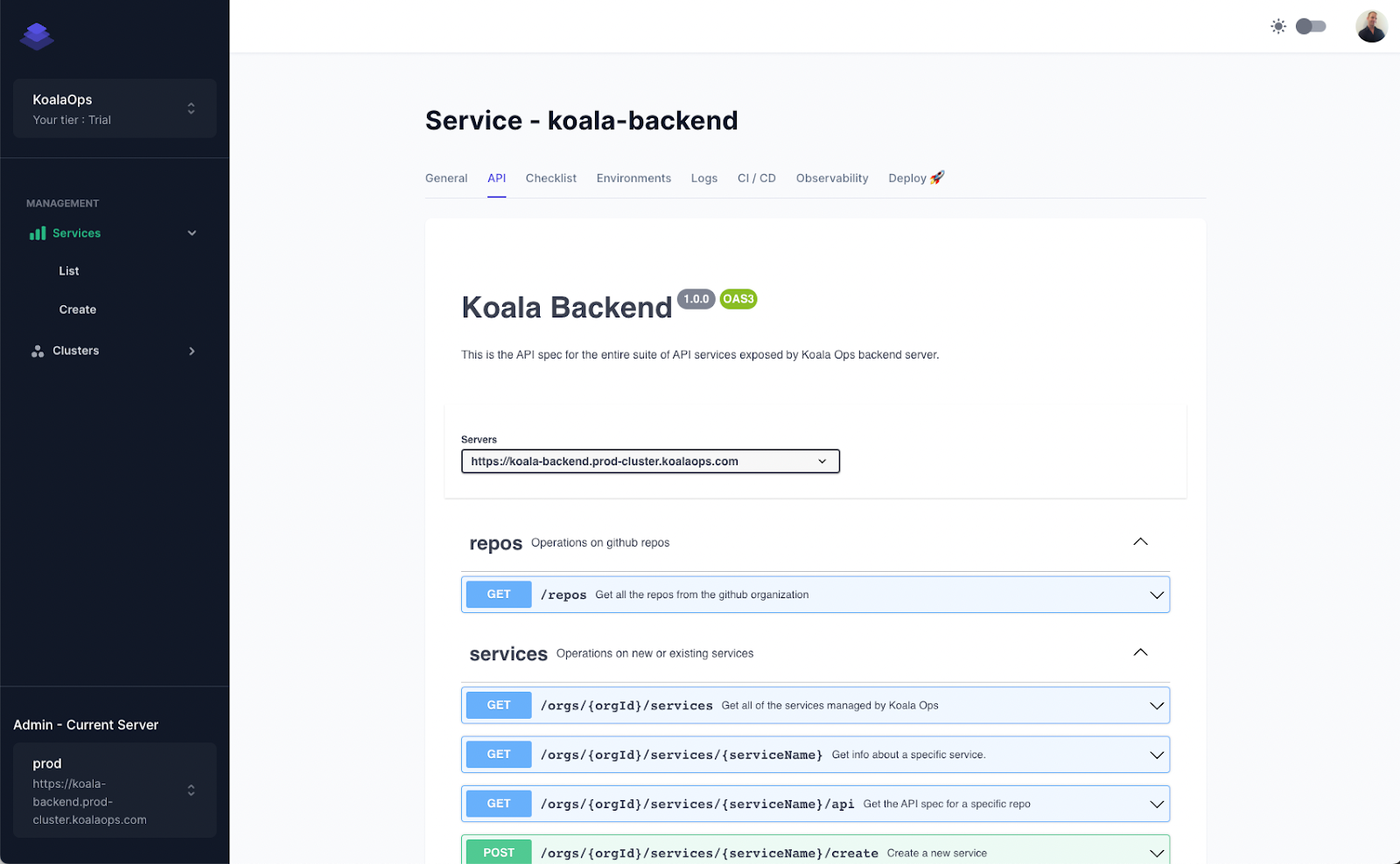Click the Services bar chart icon
Viewport: 1400px width, 864px height.
(x=38, y=233)
